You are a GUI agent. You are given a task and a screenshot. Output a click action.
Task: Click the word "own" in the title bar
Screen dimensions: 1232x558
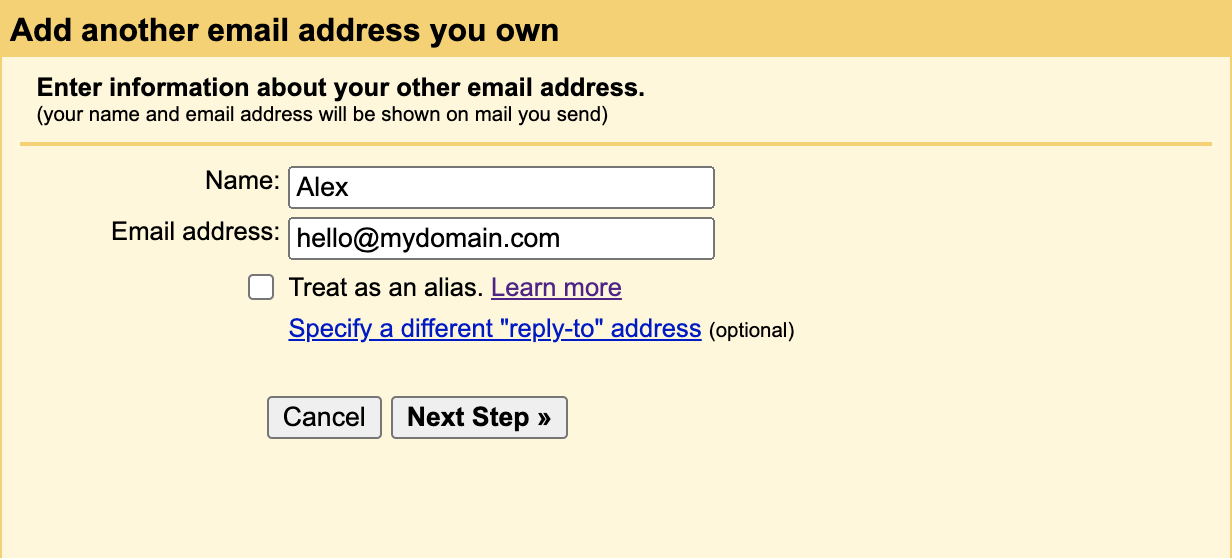pyautogui.click(x=526, y=30)
